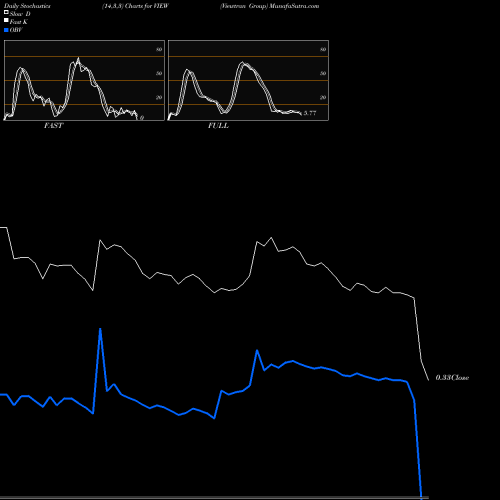Screen dimensions: 500x500
Task: Click the 80 axis label in FAST chart
Action: (159, 49)
